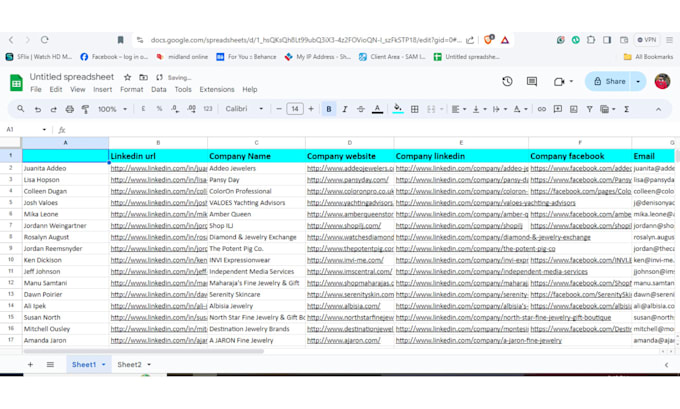Screen dimensions: 680x409
Task: Open version history clock icon
Action: click(507, 81)
